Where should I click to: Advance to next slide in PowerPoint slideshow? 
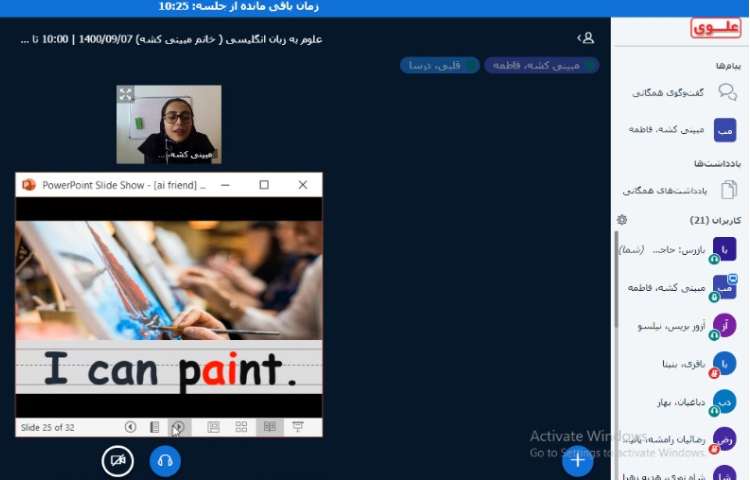(178, 427)
